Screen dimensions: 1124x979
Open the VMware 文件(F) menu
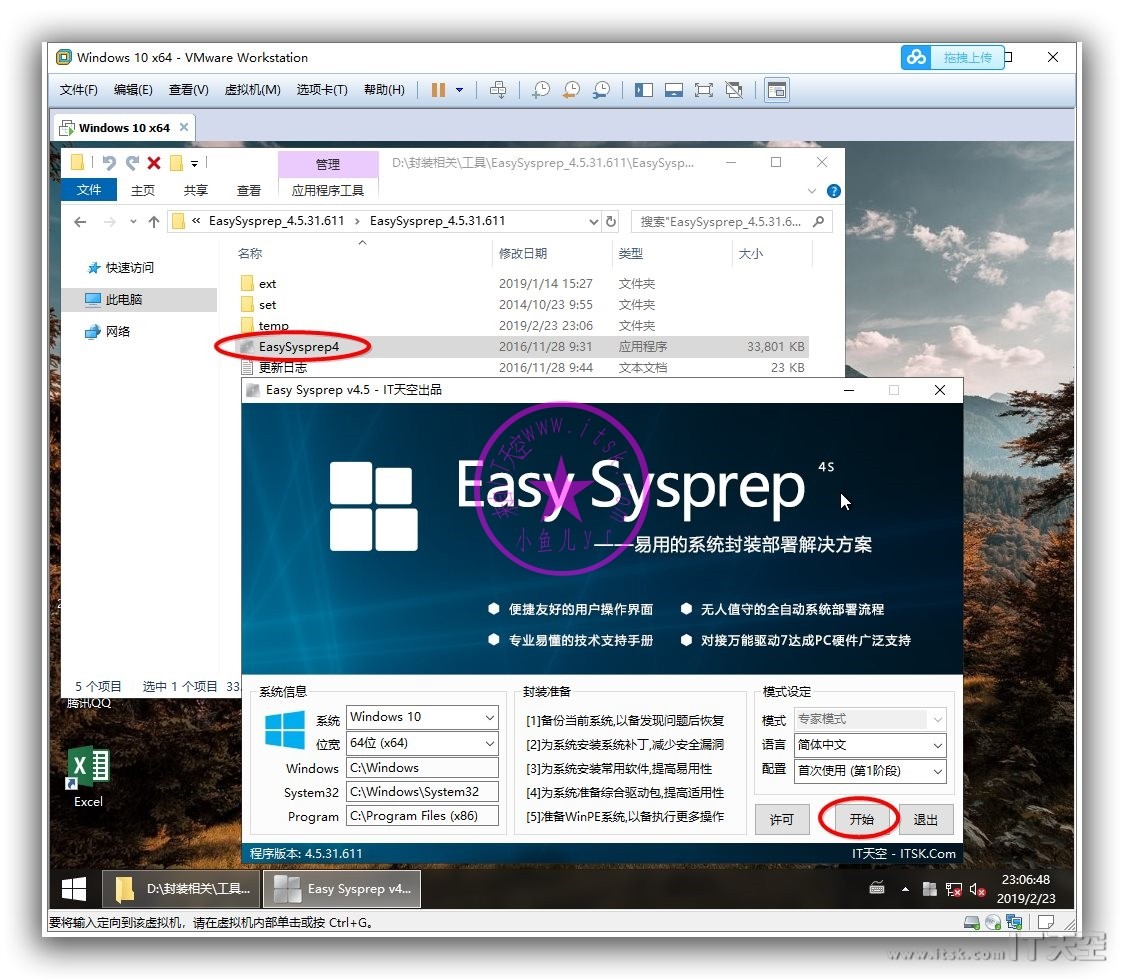coord(79,90)
